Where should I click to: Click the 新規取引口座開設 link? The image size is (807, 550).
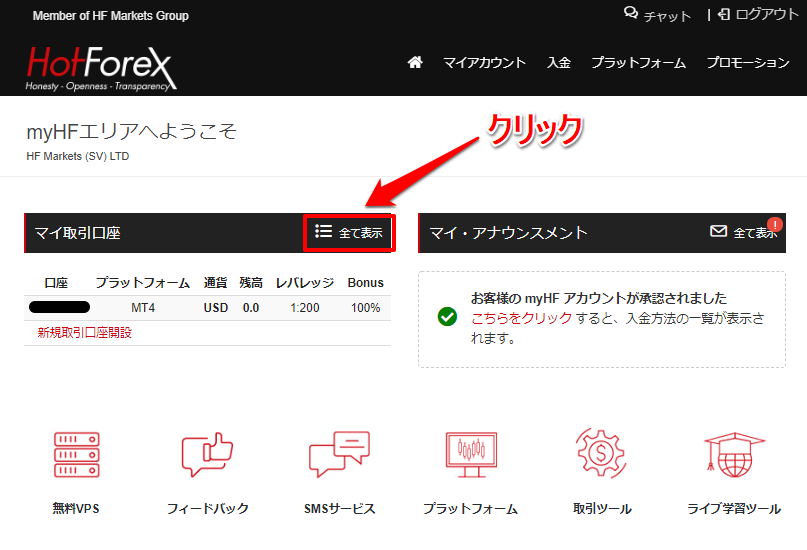[84, 333]
